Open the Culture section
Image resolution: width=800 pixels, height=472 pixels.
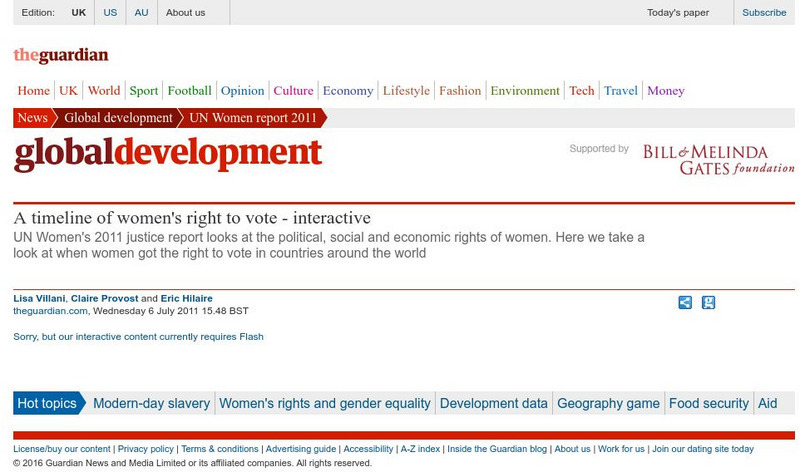(x=293, y=91)
